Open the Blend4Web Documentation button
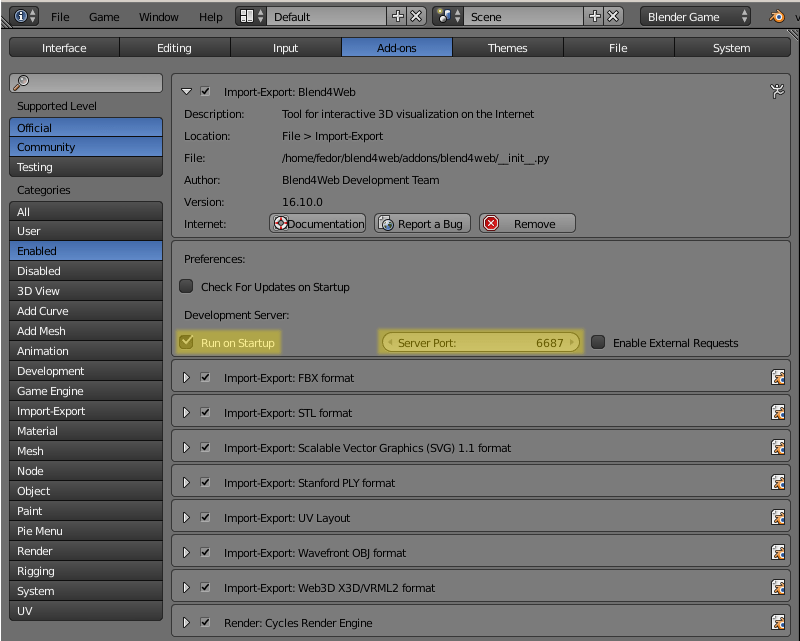The height and width of the screenshot is (641, 800). pyautogui.click(x=317, y=224)
